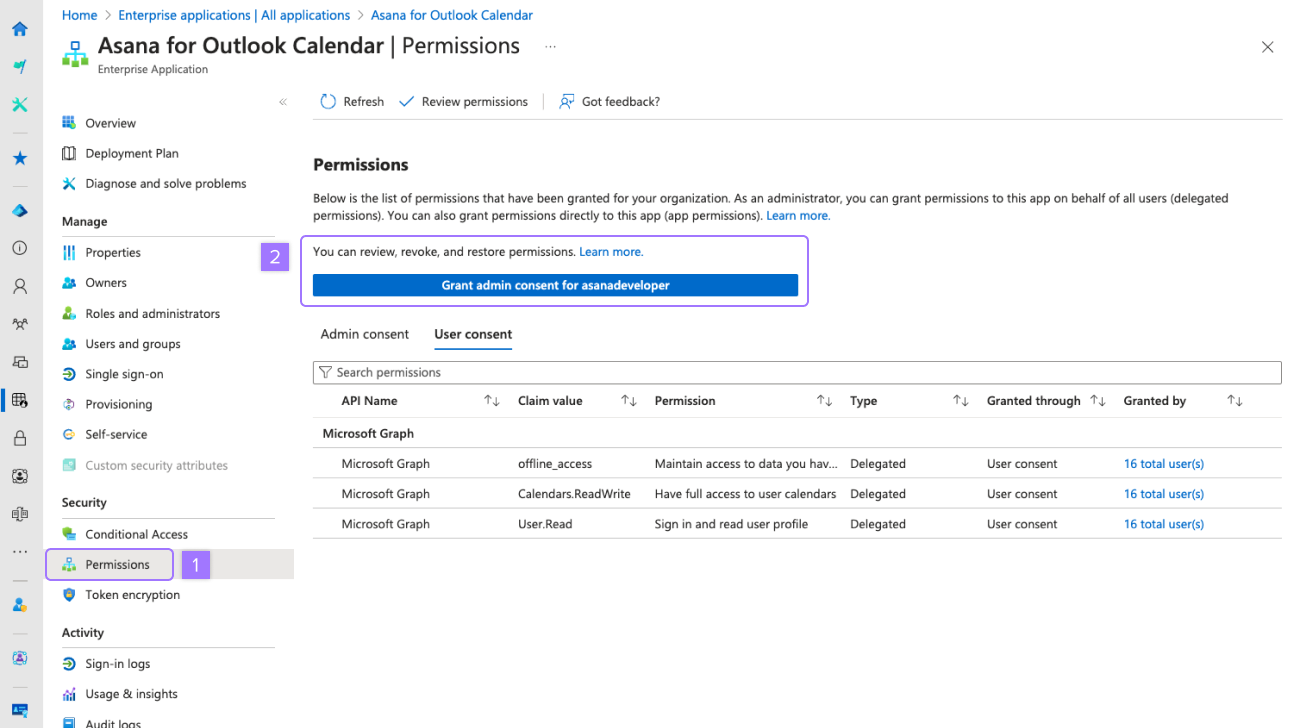Collapse the sidebar with double chevron
1300x728 pixels.
[x=283, y=102]
